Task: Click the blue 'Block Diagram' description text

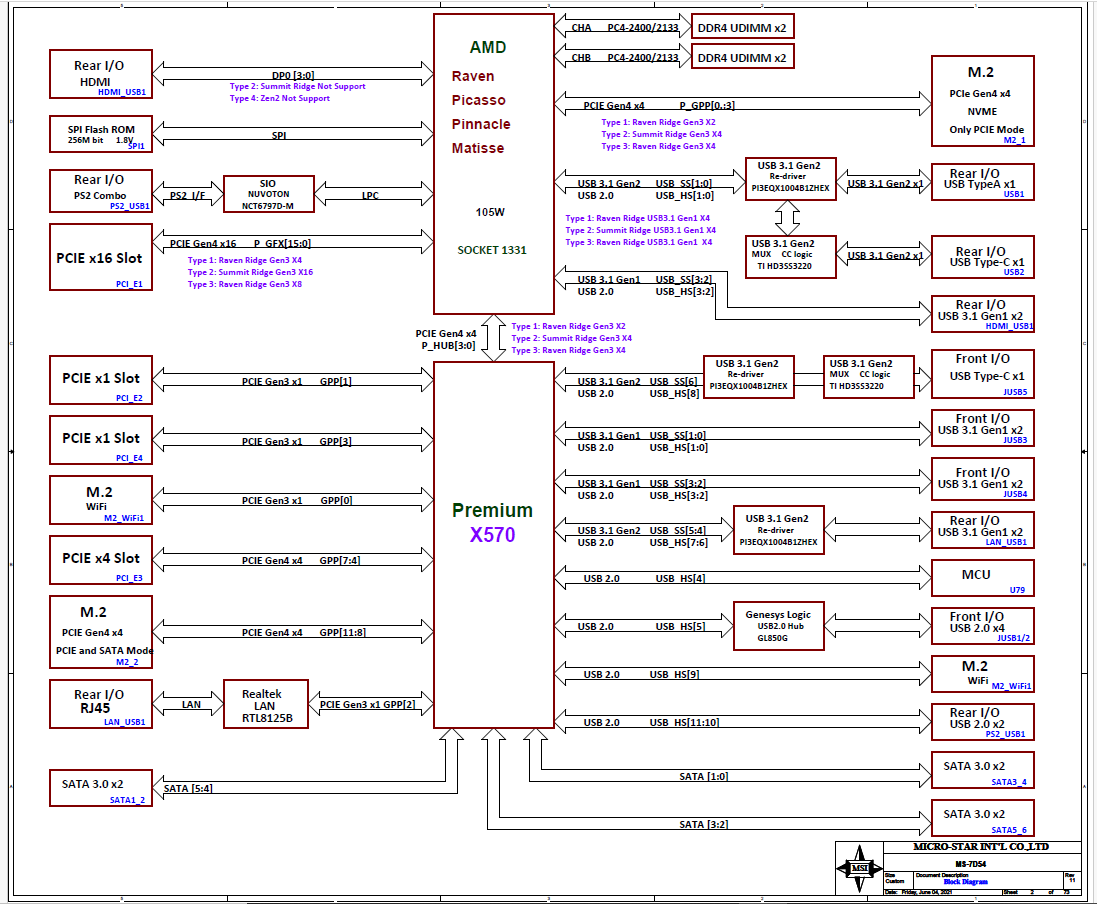Action: tap(965, 882)
